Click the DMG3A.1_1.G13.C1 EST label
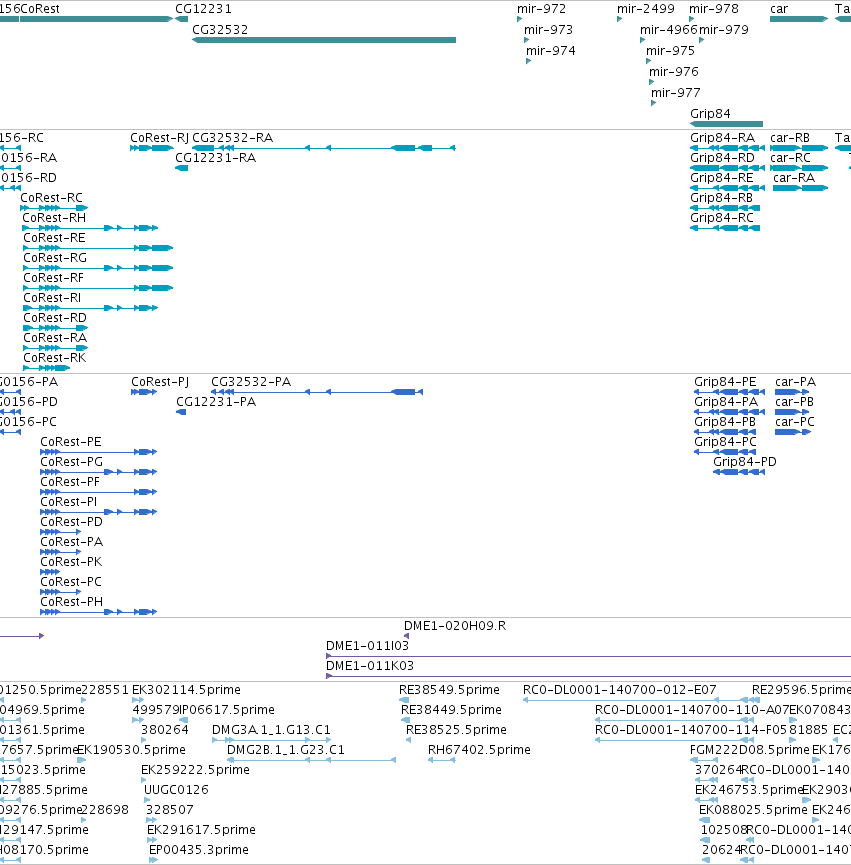This screenshot has width=851, height=865. click(x=271, y=730)
